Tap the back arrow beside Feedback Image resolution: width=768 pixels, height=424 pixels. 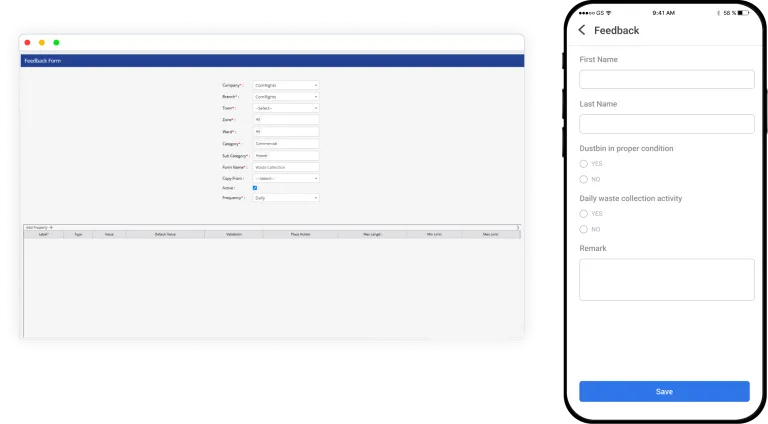pyautogui.click(x=582, y=30)
